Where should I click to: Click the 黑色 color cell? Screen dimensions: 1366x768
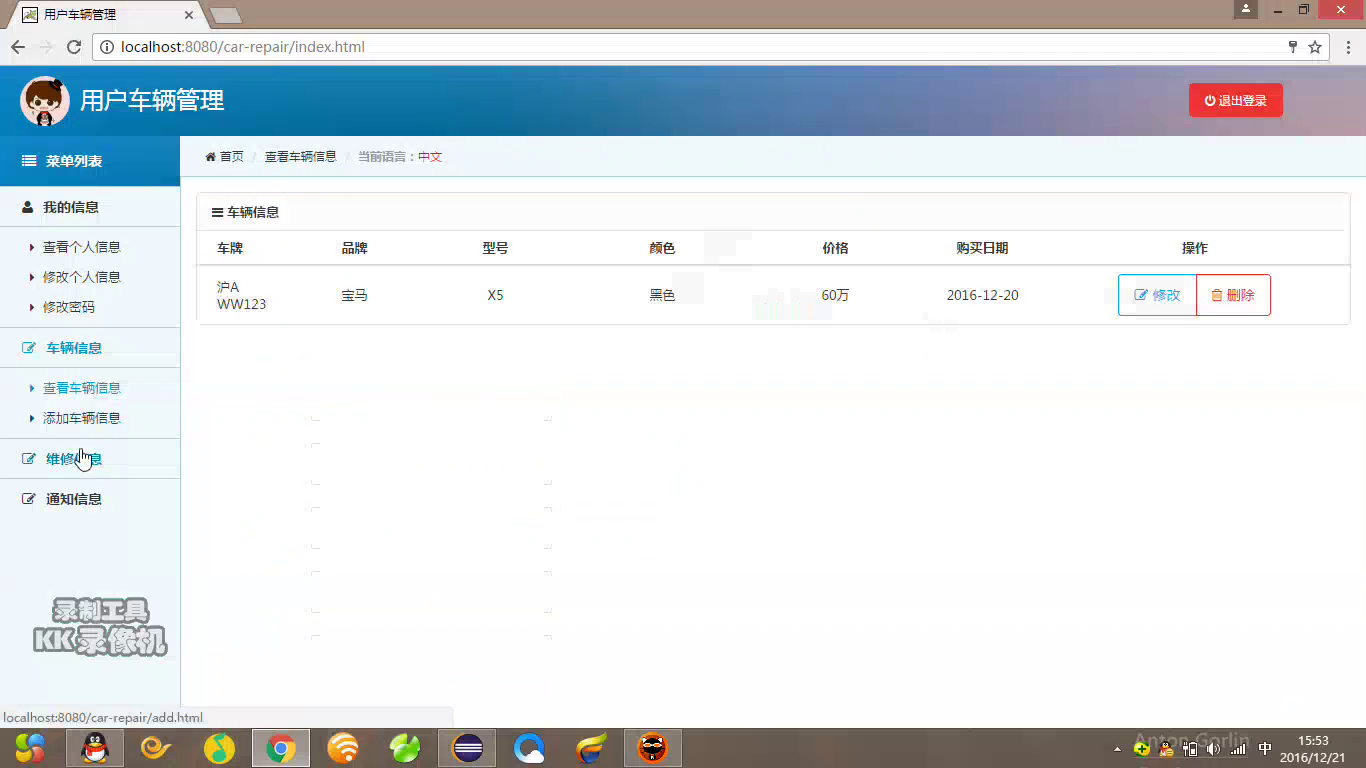pos(662,295)
